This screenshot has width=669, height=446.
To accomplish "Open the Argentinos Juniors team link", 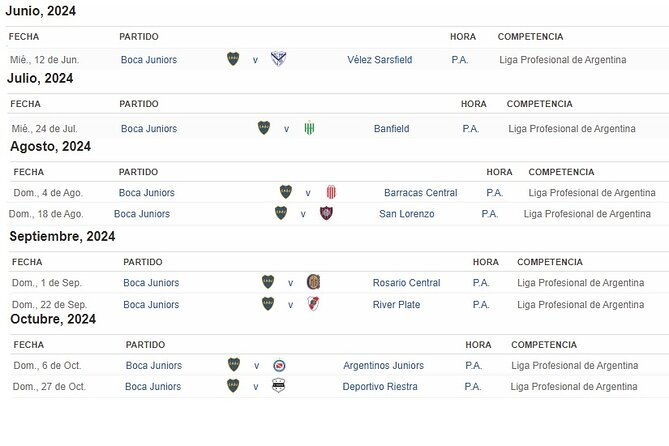I will [x=383, y=366].
